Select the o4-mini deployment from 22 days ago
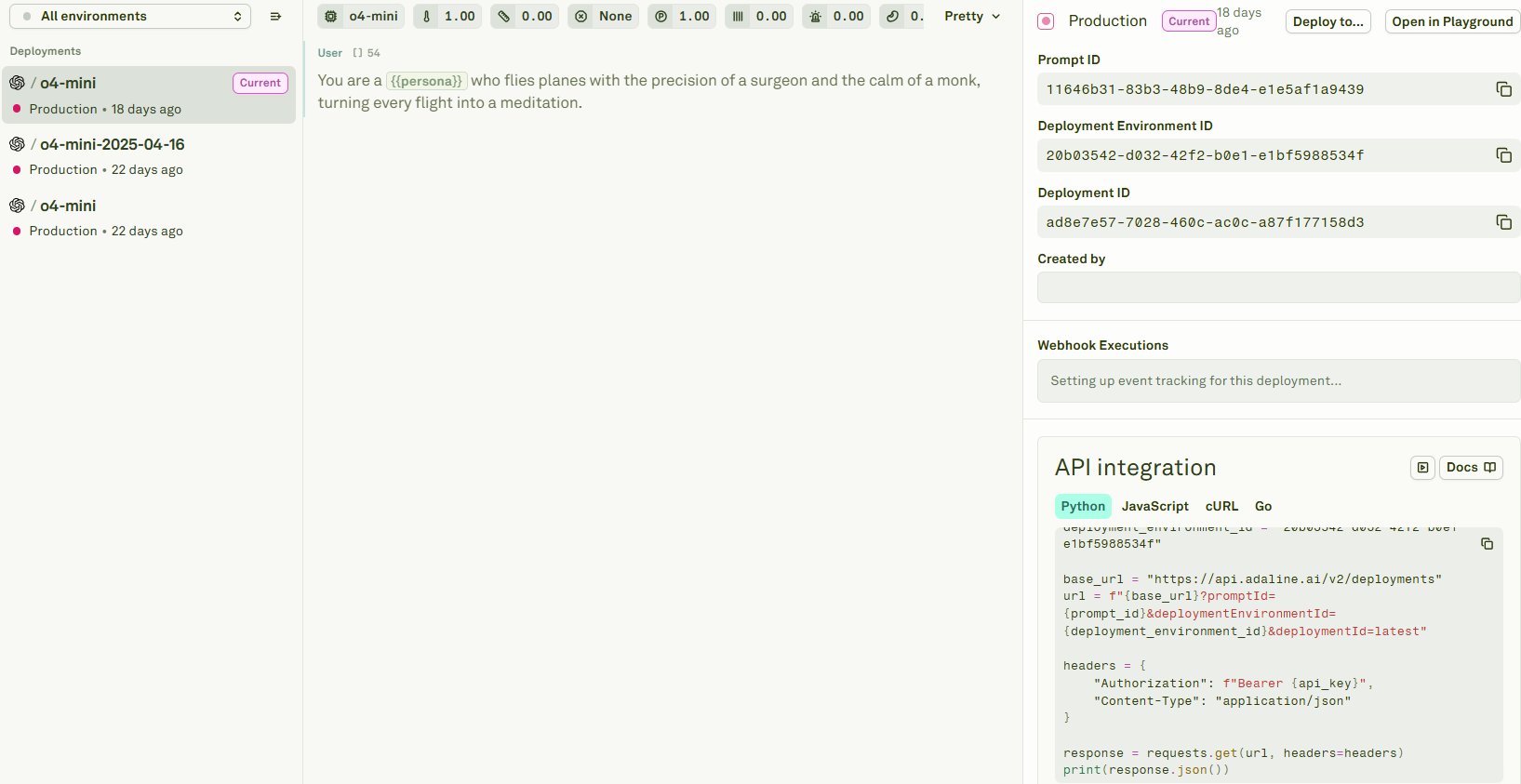Image resolution: width=1521 pixels, height=784 pixels. pos(149,218)
